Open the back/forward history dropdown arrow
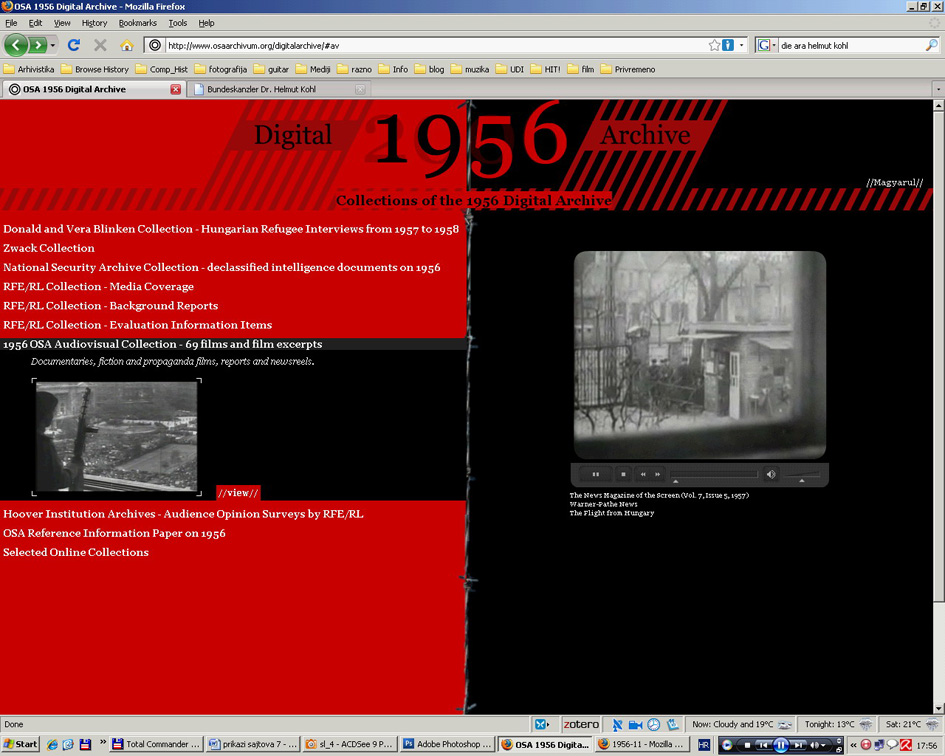Image resolution: width=945 pixels, height=756 pixels. [53, 45]
